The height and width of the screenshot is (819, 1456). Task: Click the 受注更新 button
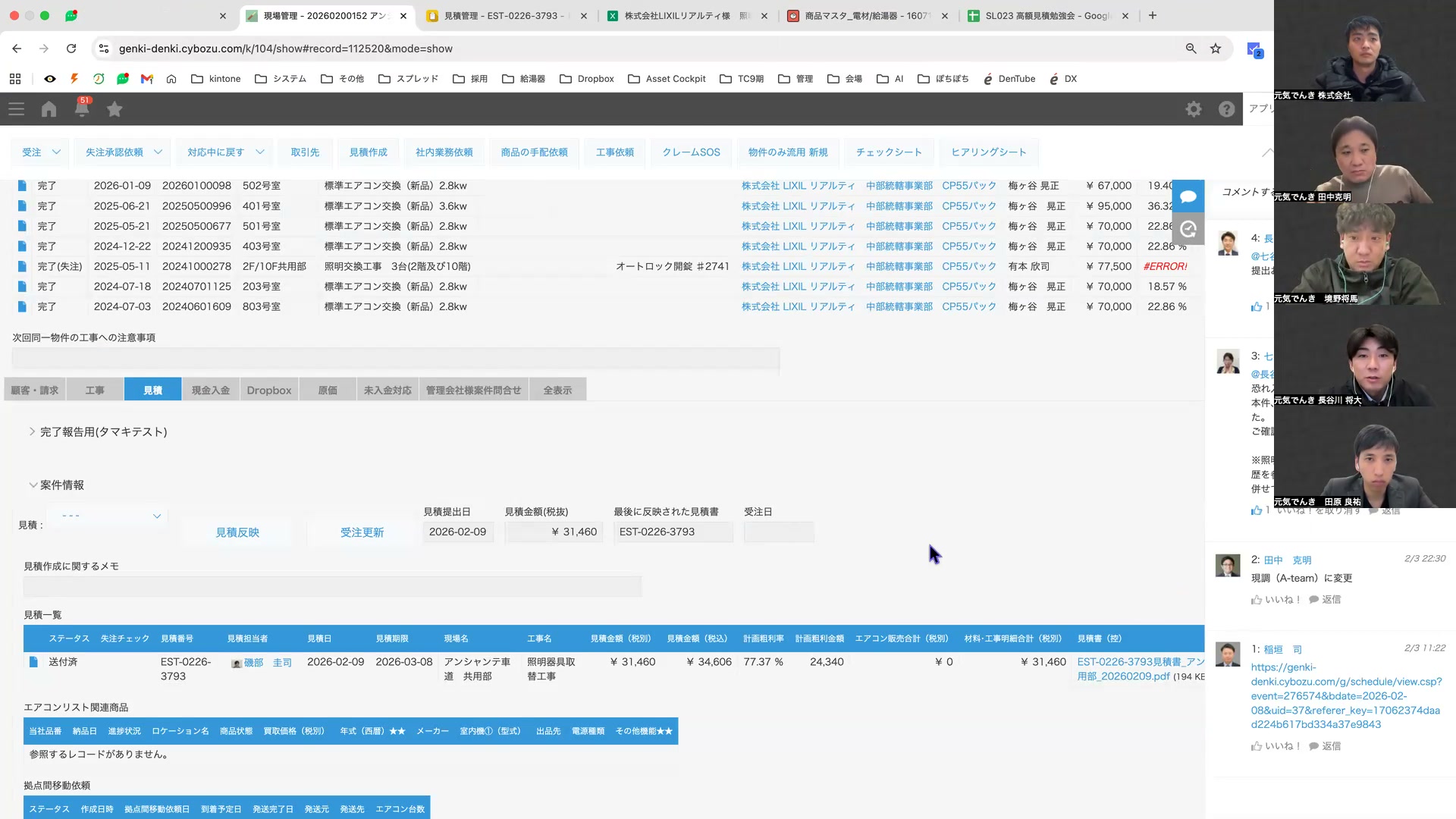[362, 532]
